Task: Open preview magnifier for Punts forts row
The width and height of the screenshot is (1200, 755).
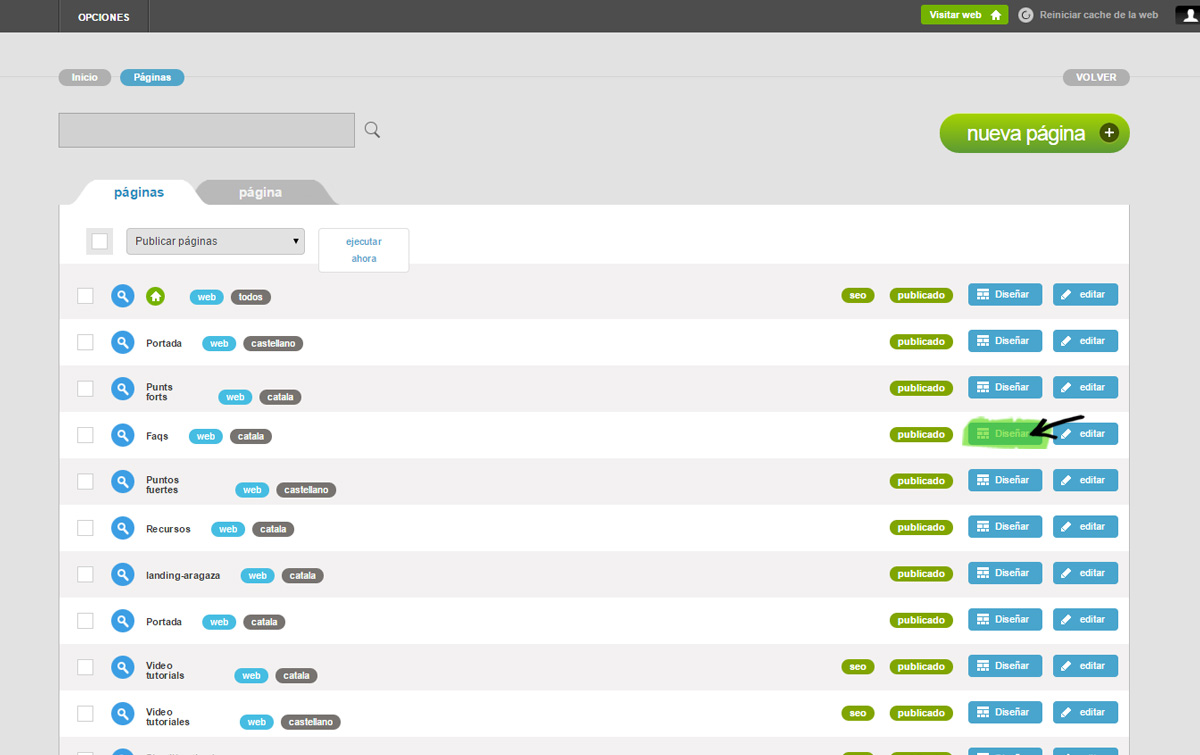Action: [122, 389]
